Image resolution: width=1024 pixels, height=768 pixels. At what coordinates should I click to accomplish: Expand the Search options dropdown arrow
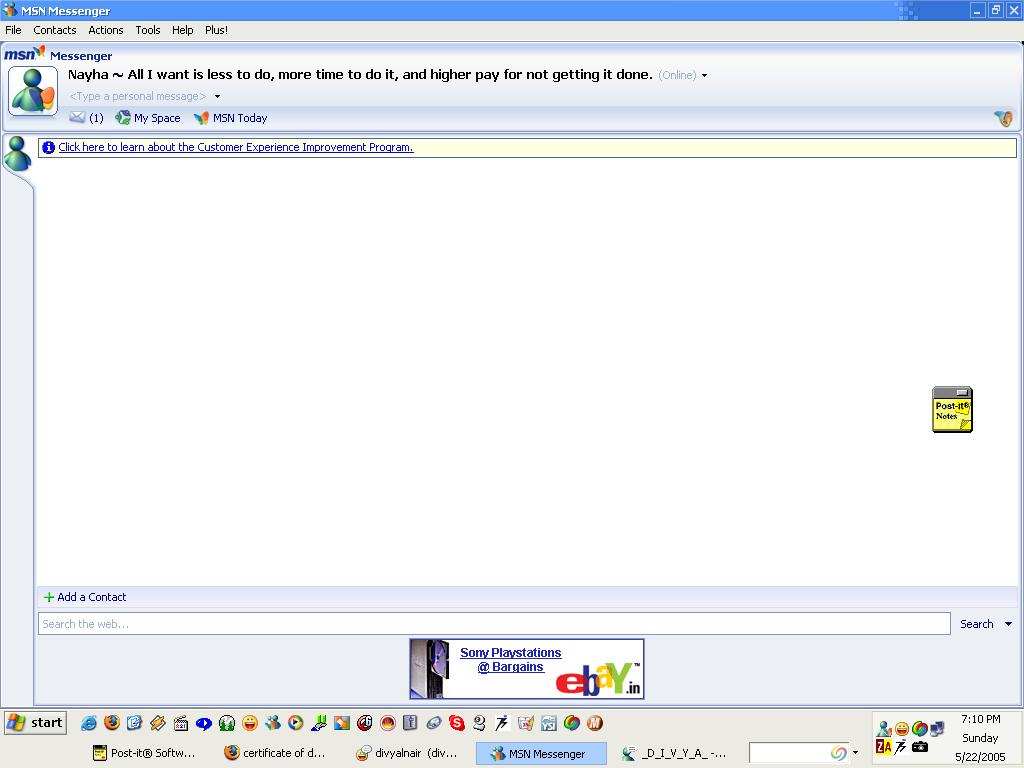pyautogui.click(x=1008, y=624)
